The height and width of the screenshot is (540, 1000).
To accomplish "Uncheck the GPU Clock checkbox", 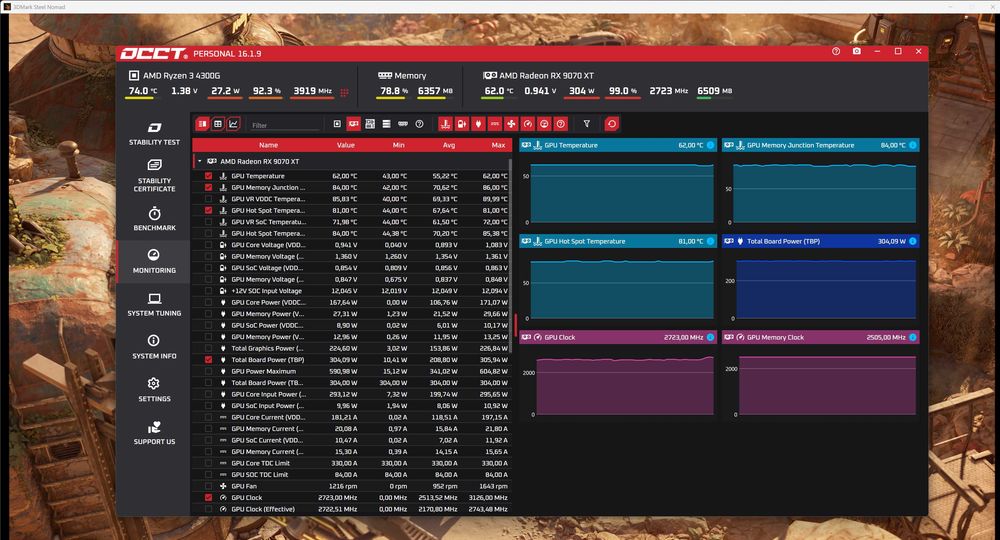I will (x=209, y=497).
